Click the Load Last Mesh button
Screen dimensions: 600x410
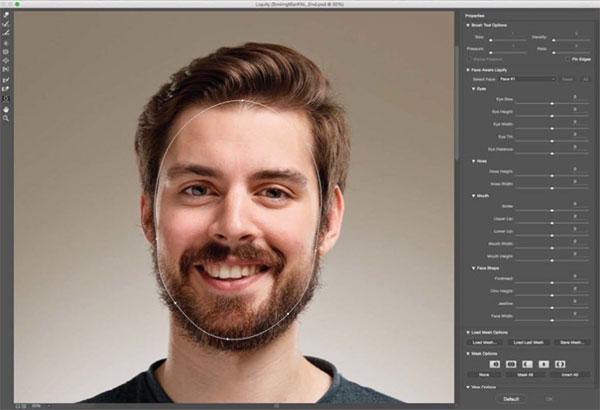pos(528,342)
